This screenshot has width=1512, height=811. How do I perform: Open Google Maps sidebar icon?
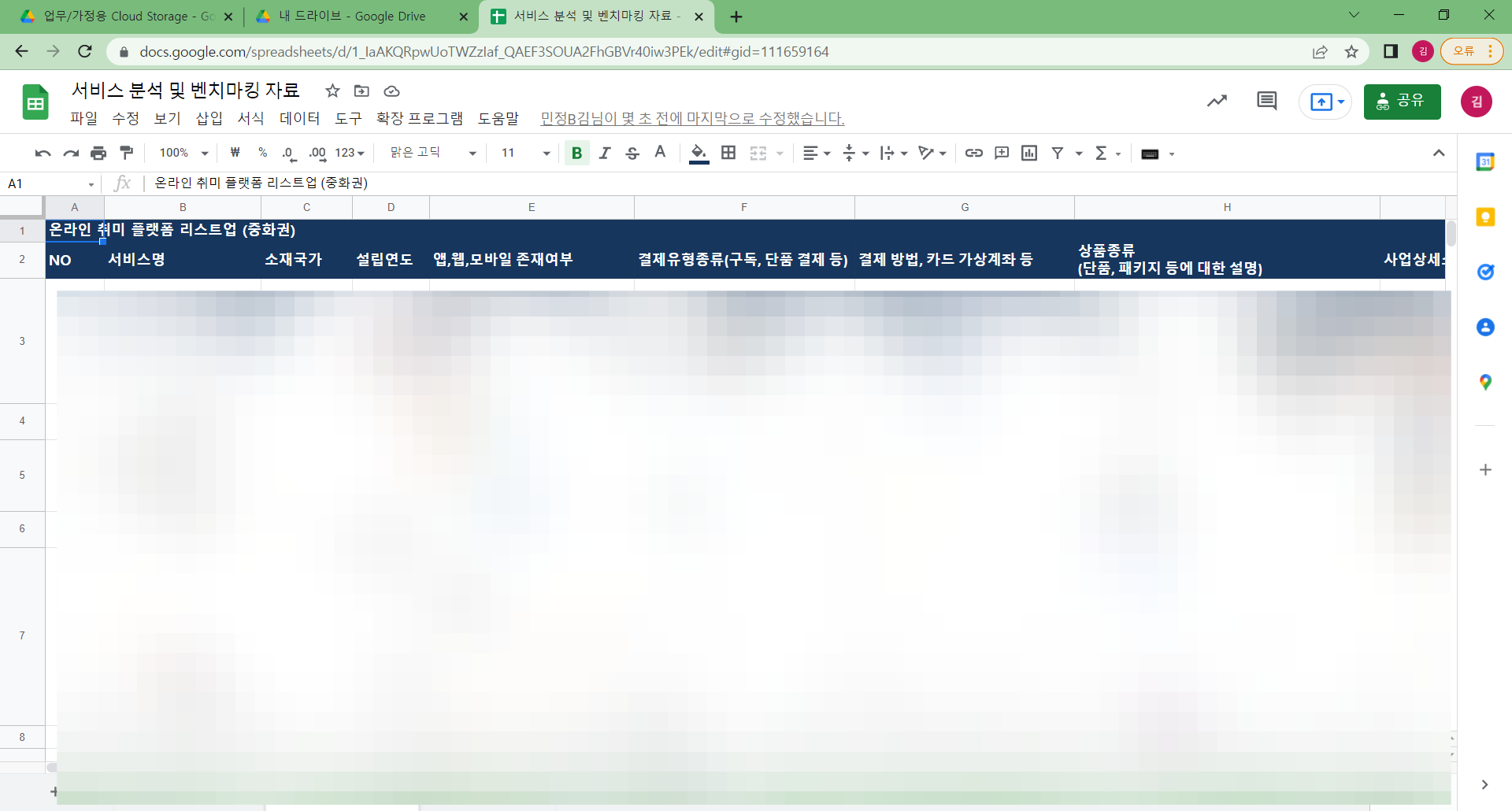[x=1485, y=383]
